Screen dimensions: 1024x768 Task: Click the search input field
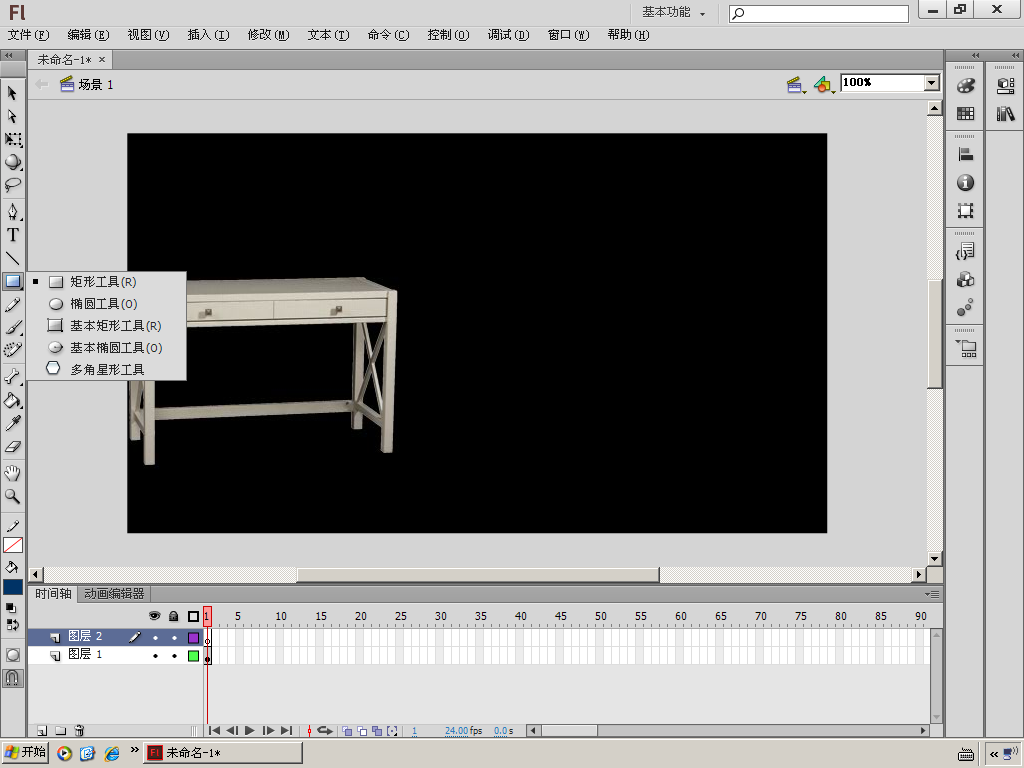(x=819, y=13)
